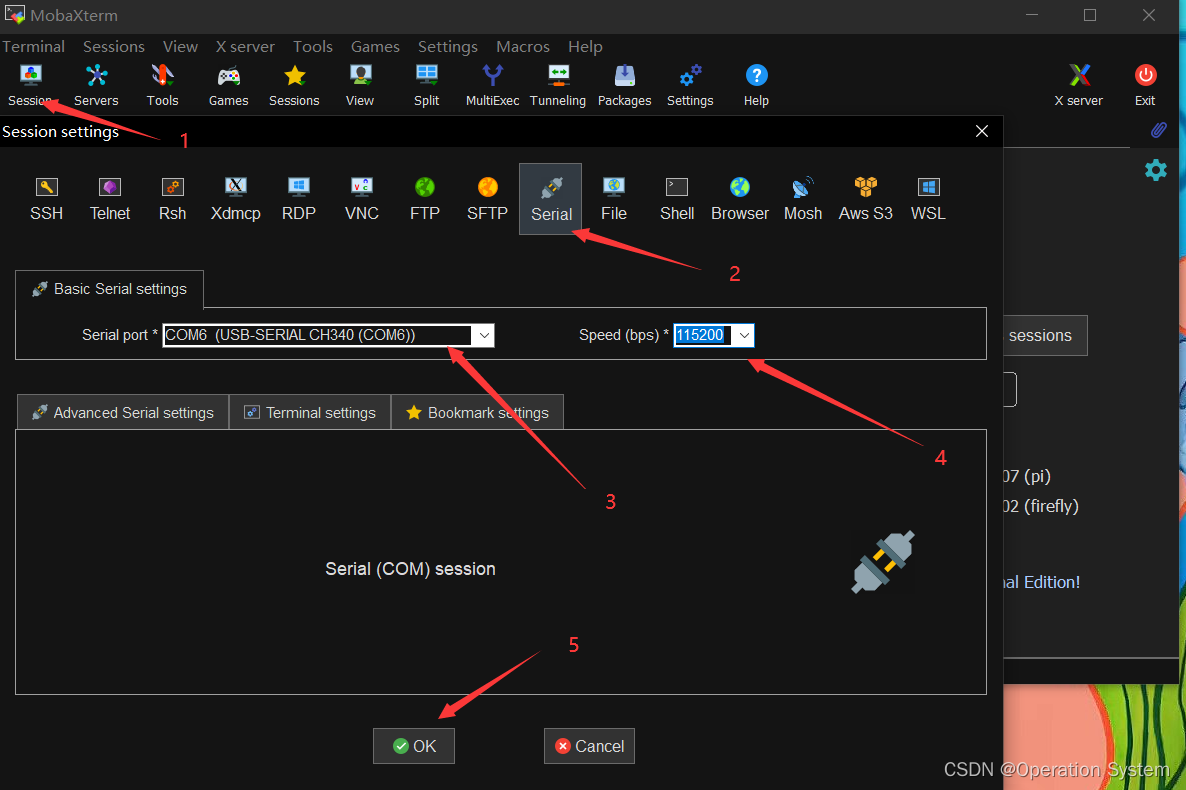Switch to Advanced Serial settings tab
Viewport: 1186px width, 790px height.
click(123, 412)
